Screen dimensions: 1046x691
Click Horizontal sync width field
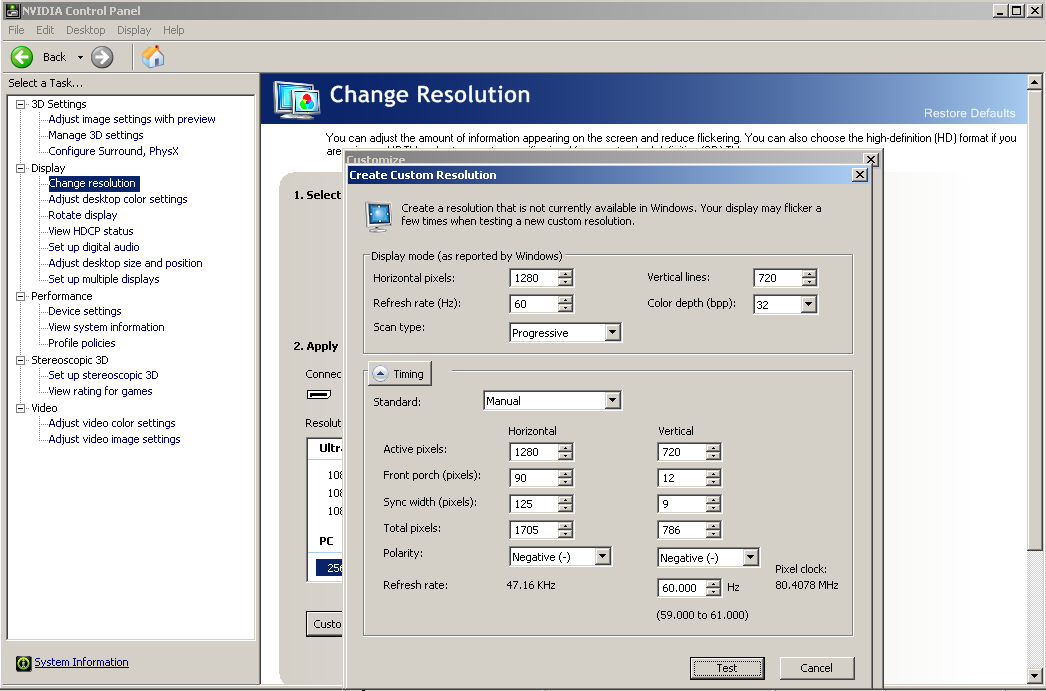click(x=534, y=504)
